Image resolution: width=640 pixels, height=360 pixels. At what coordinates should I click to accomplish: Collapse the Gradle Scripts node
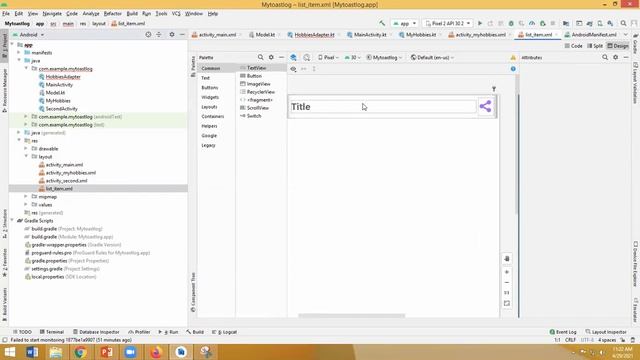point(12,221)
